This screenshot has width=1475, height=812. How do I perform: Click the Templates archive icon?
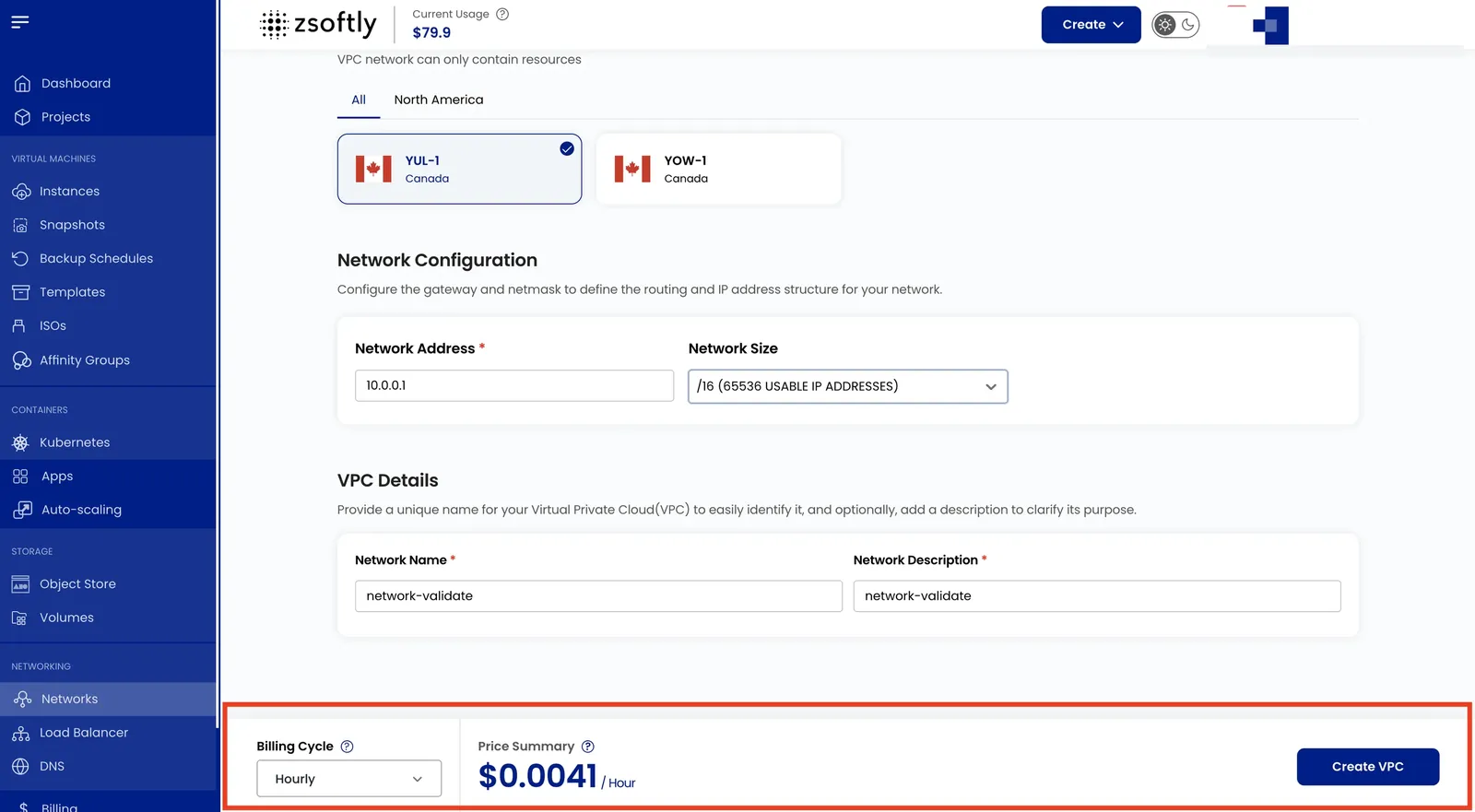point(20,292)
